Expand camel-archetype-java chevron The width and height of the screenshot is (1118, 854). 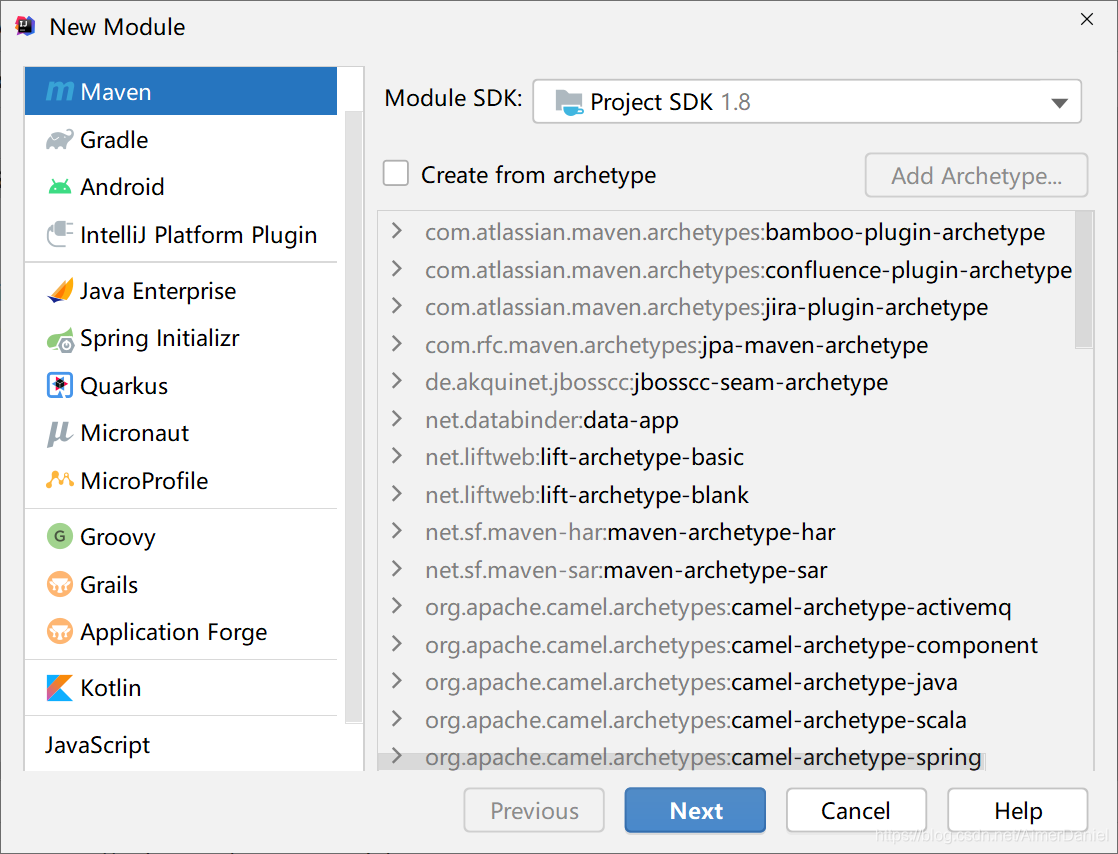click(397, 681)
